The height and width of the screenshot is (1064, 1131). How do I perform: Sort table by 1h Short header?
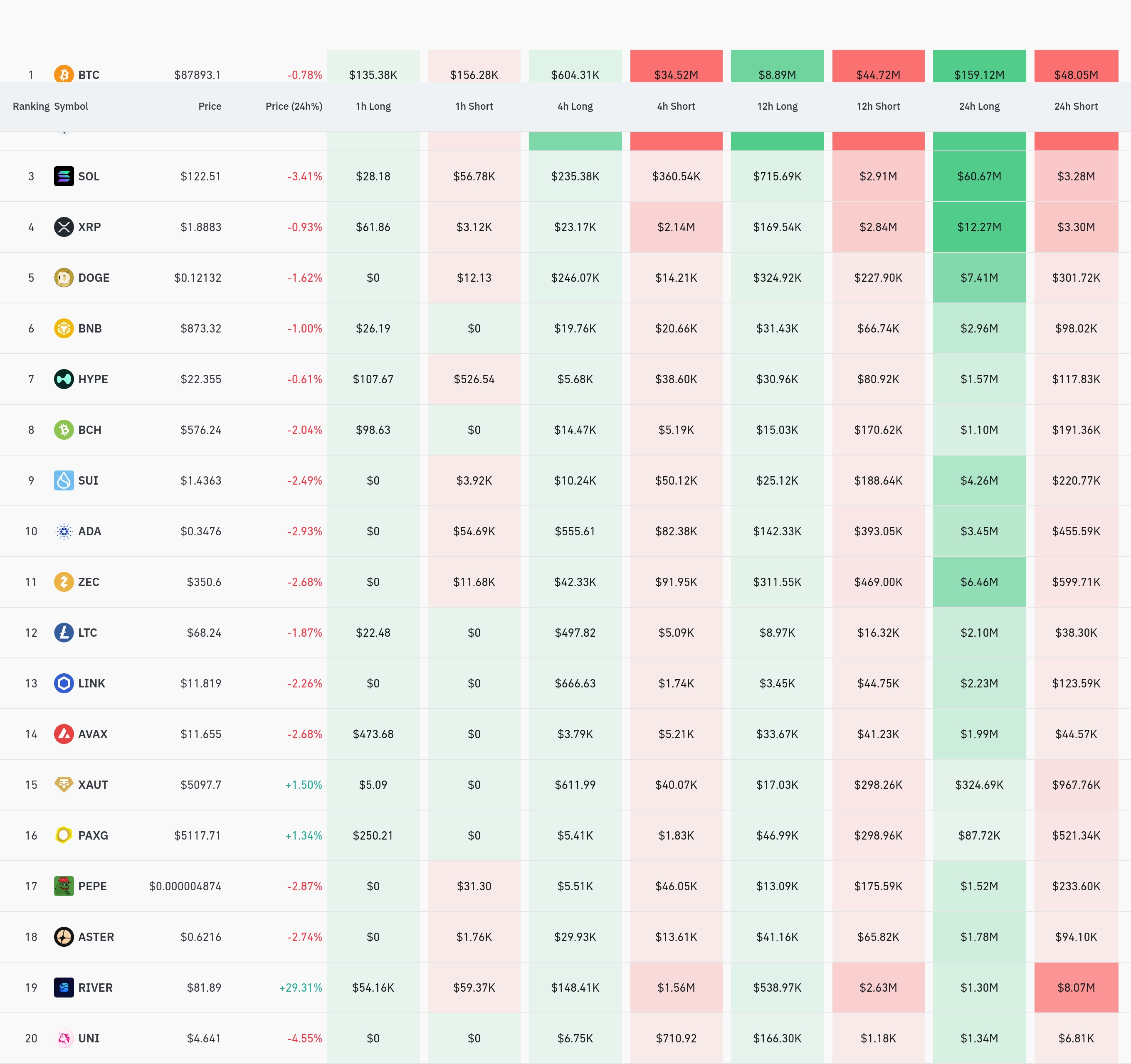474,106
